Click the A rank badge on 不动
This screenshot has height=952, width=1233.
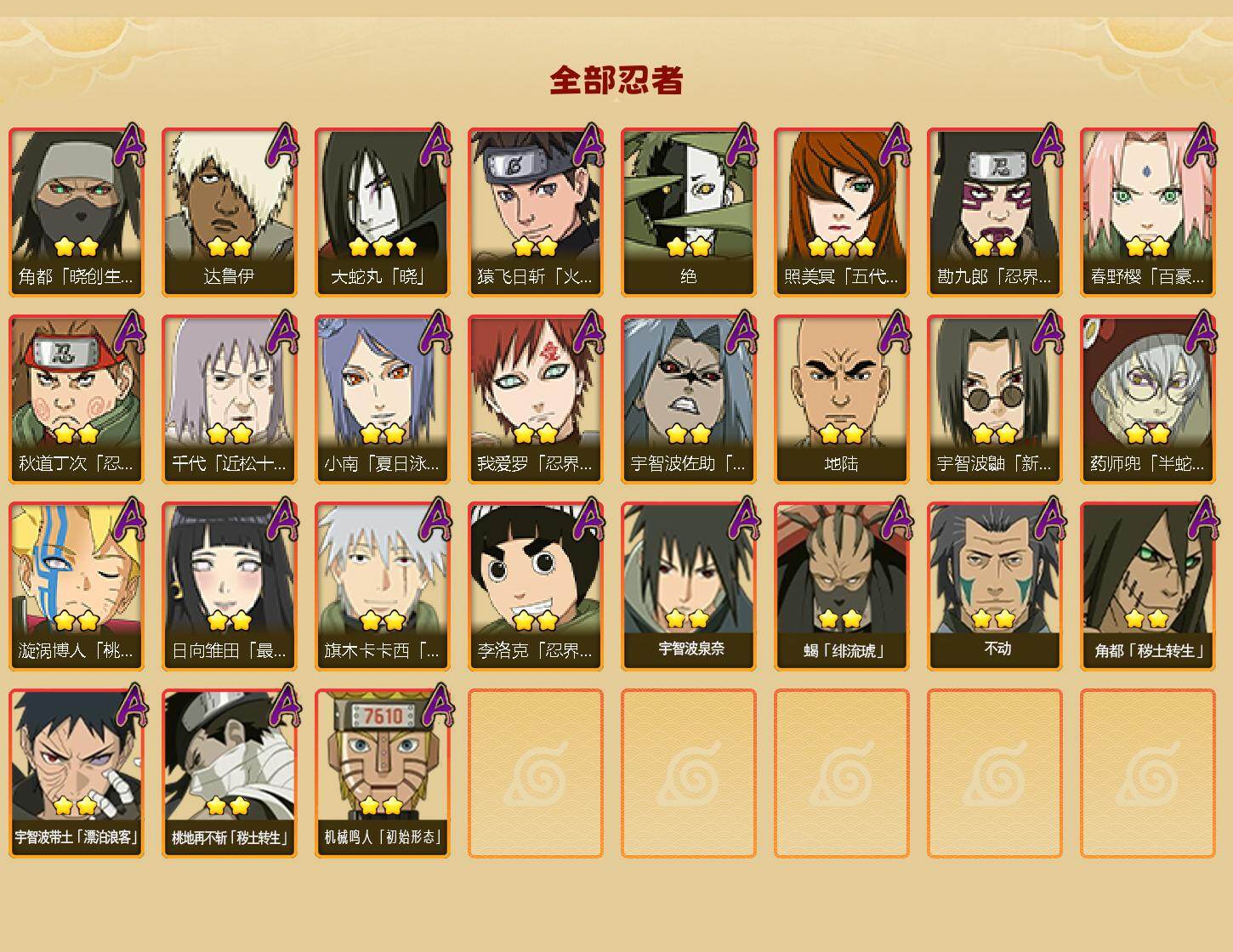(x=1048, y=520)
